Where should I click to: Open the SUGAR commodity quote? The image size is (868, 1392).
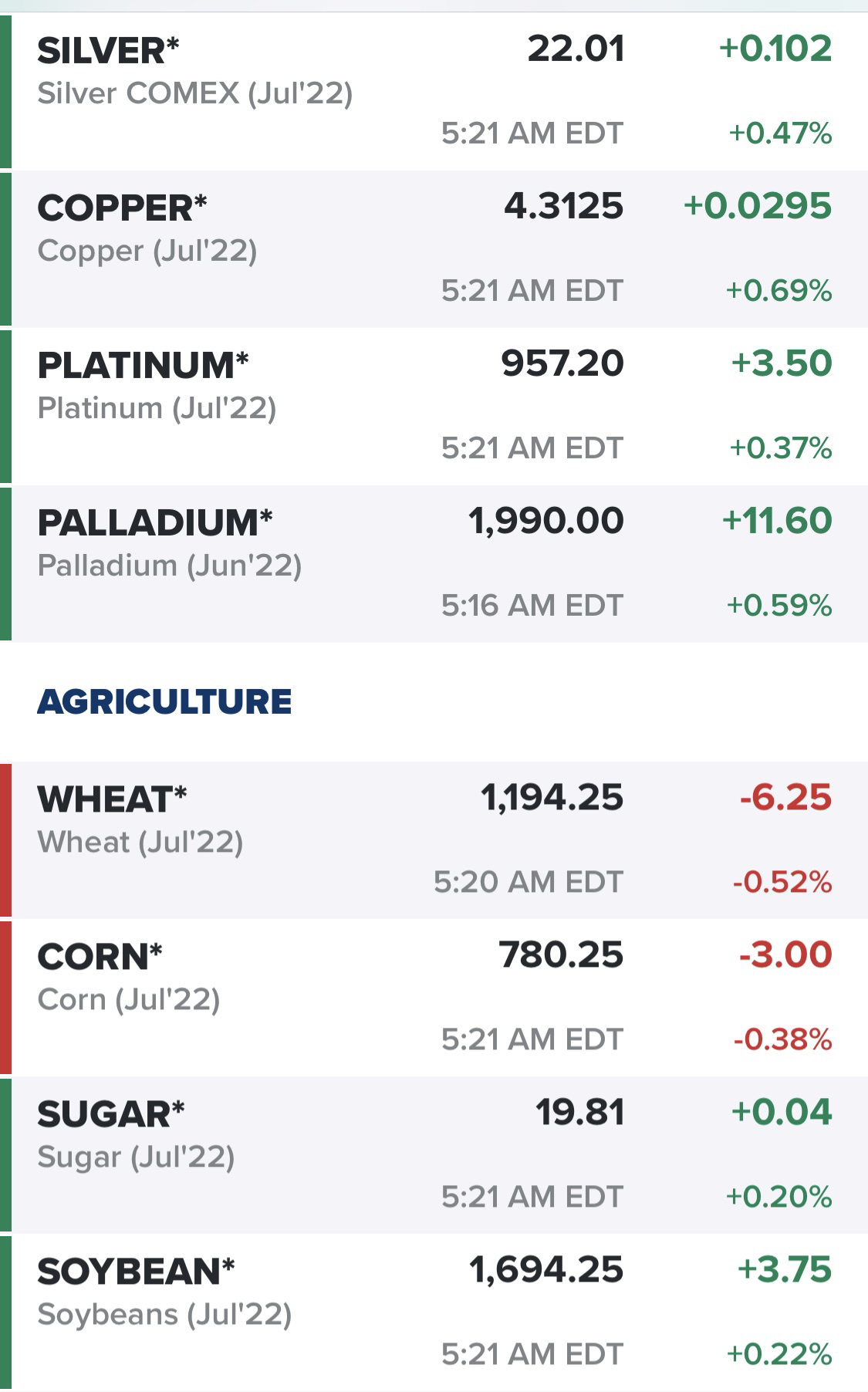pos(434,1155)
